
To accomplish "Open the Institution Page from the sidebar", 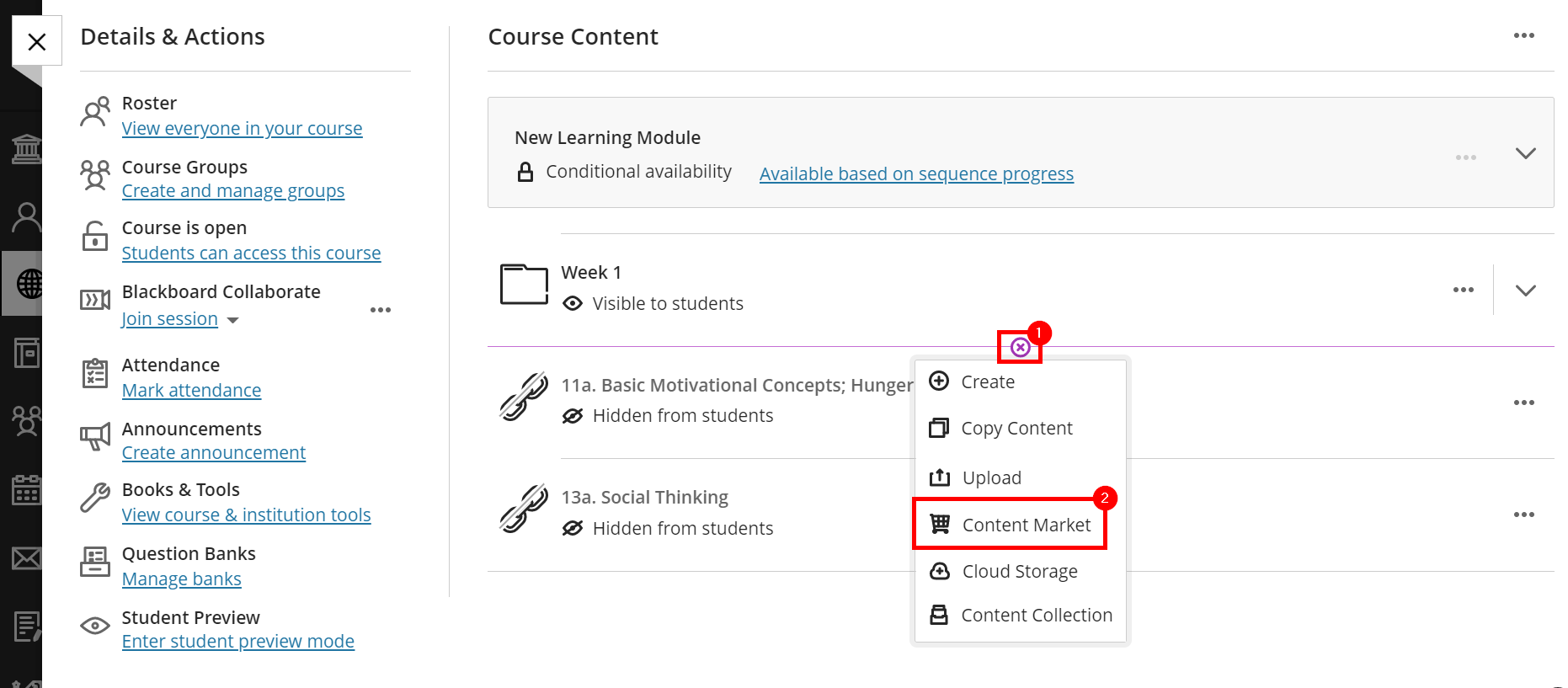I will tap(25, 148).
